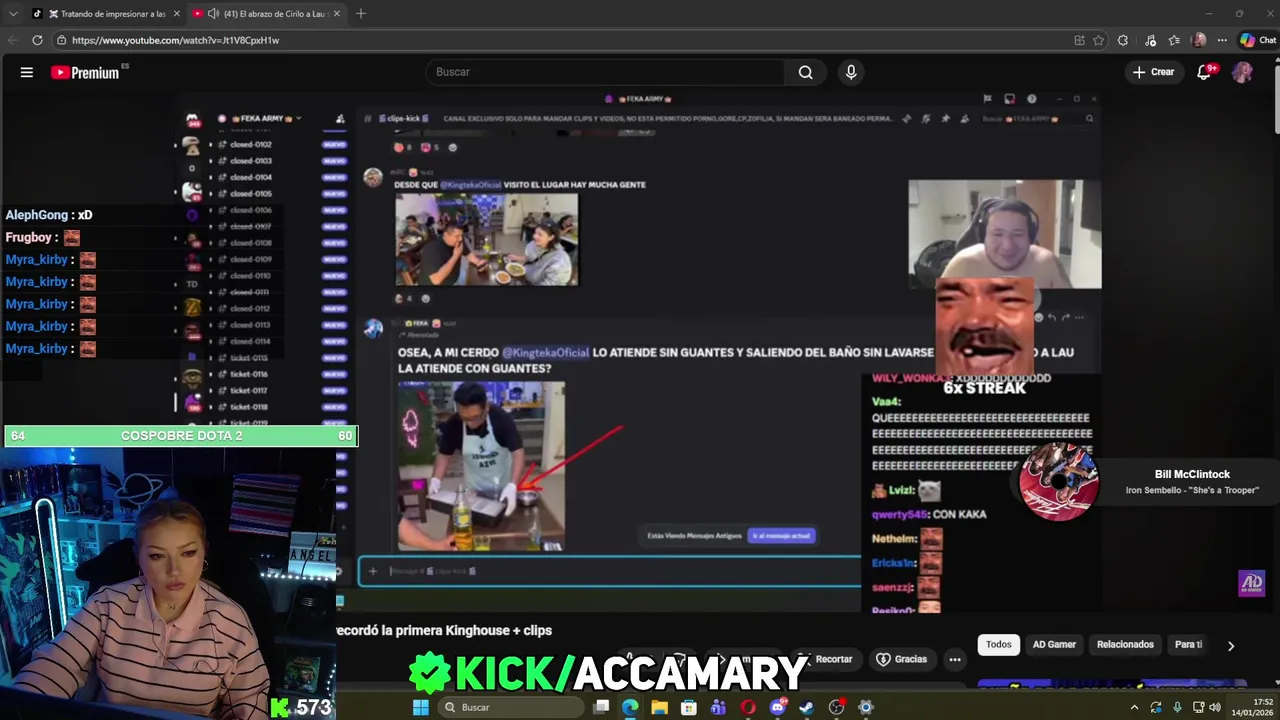Viewport: 1280px width, 720px height.
Task: Open Opera browser from taskbar
Action: pyautogui.click(x=748, y=707)
